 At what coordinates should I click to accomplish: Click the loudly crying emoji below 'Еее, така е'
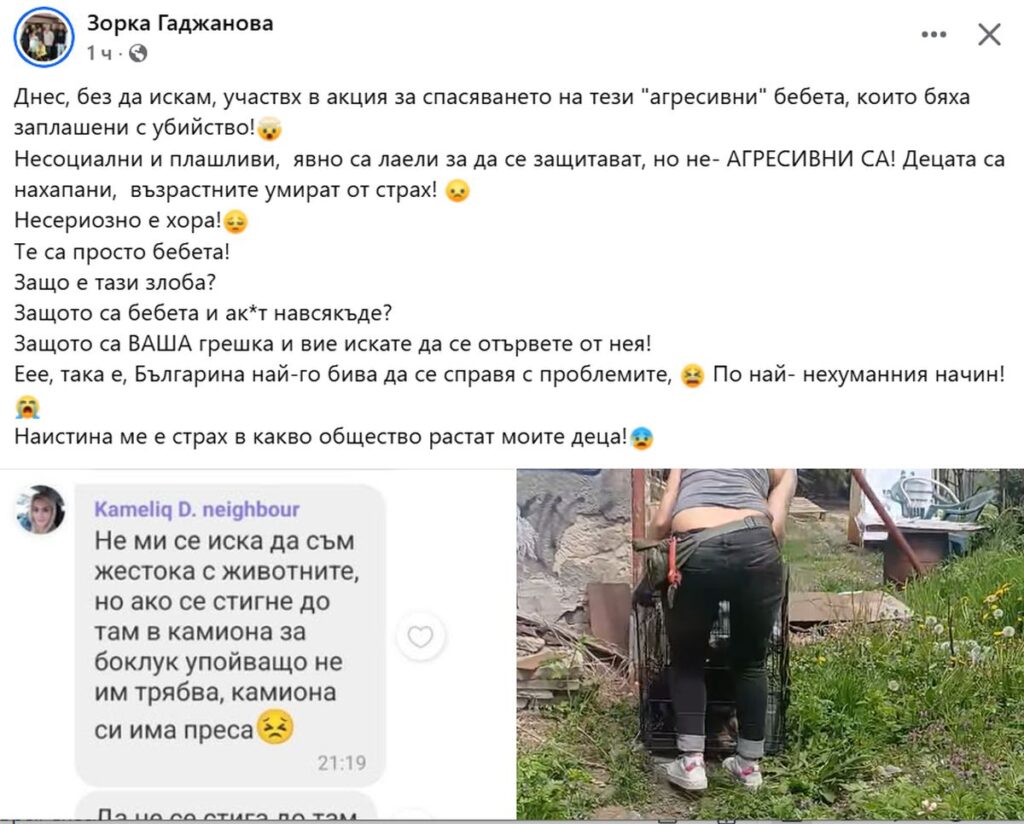click(x=27, y=407)
